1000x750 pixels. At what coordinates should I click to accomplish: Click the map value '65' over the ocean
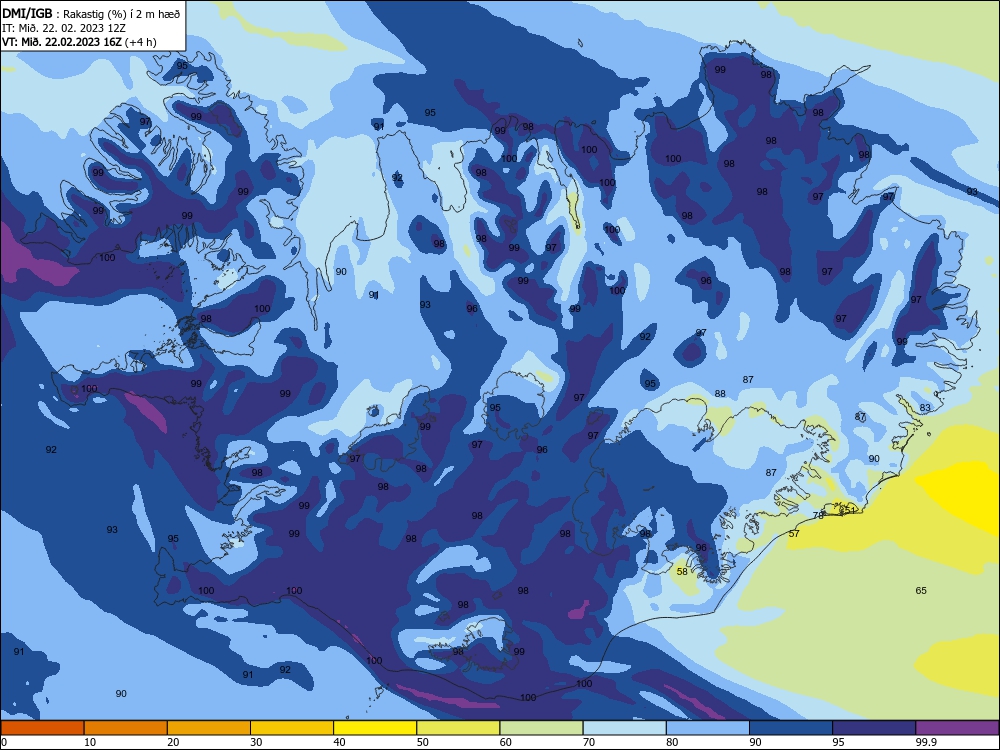coord(921,591)
